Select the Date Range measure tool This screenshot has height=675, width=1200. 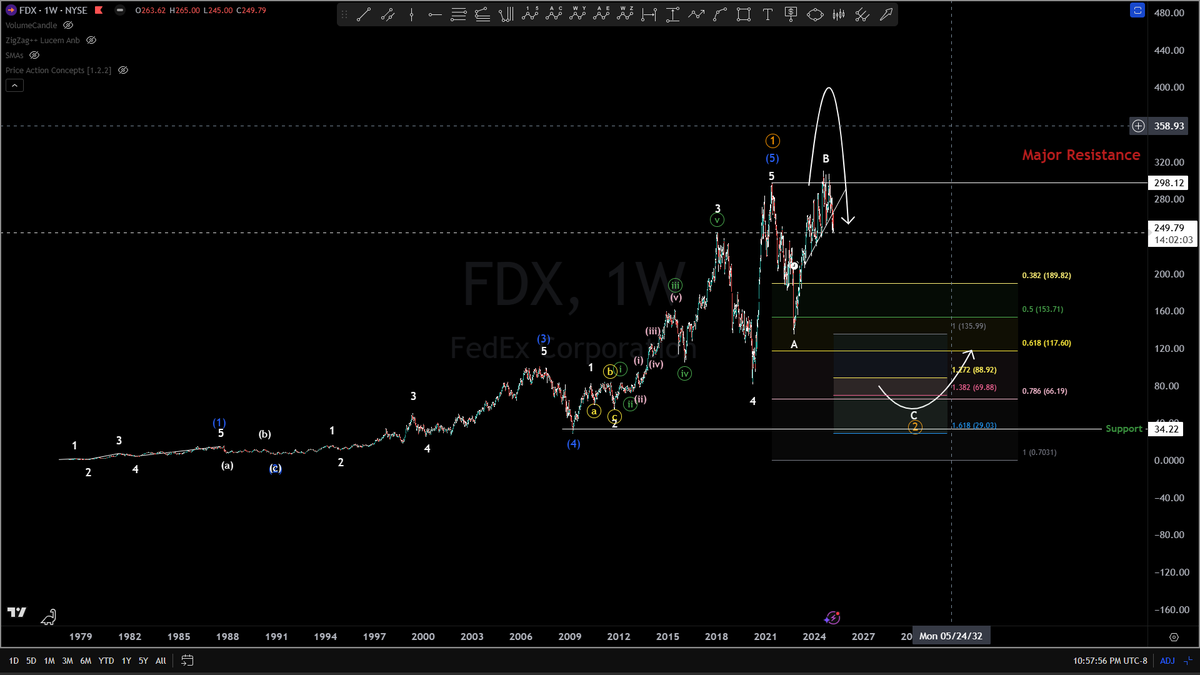coord(649,14)
